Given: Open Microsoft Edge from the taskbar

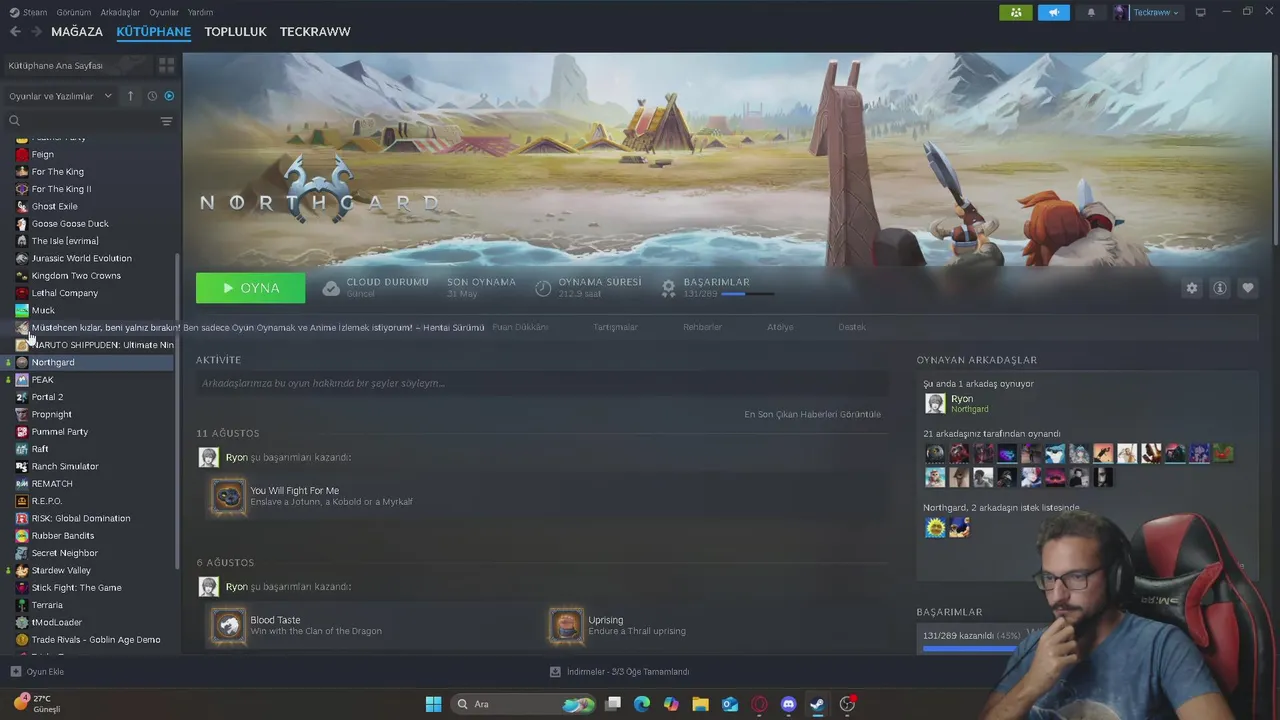Looking at the screenshot, I should [642, 704].
